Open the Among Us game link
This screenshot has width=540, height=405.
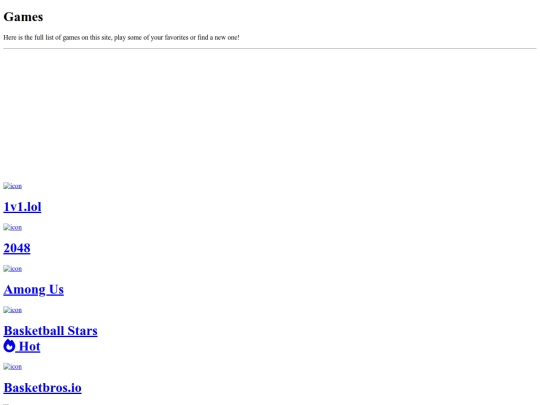point(33,290)
